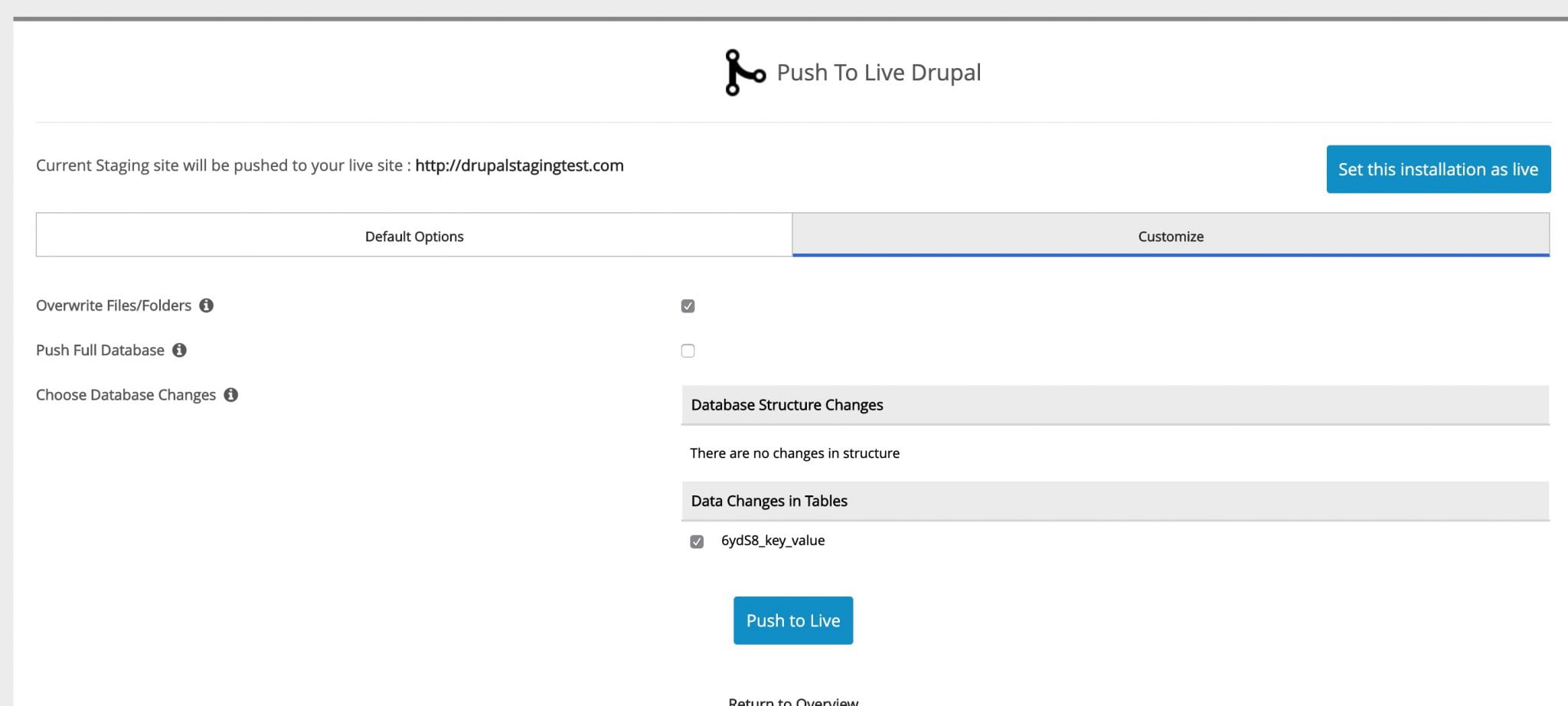Click the no changes in structure message
1568x706 pixels.
coord(795,453)
